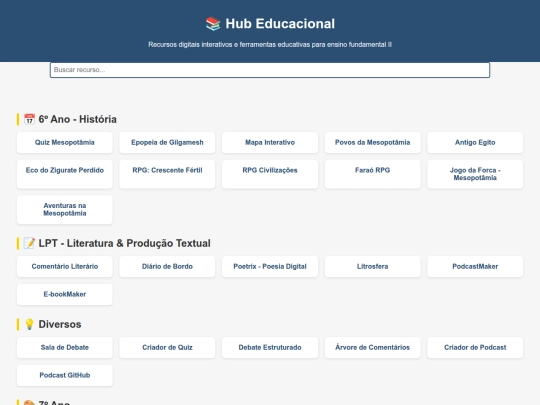Viewport: 540px width, 405px height.
Task: Select the Antigo Egito card
Action: (475, 143)
